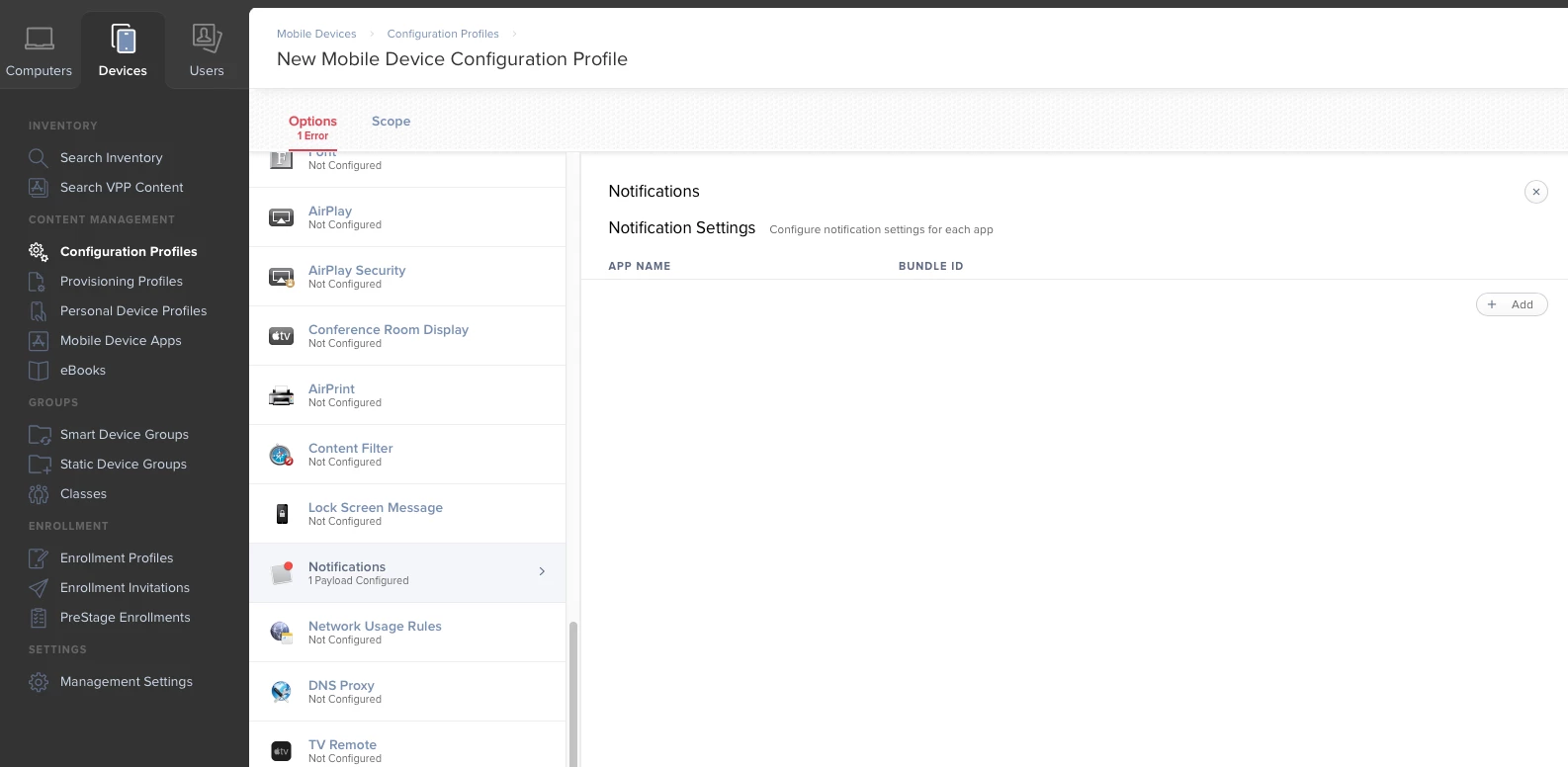The height and width of the screenshot is (767, 1568).
Task: Select the AirPrint printer icon
Action: (282, 395)
